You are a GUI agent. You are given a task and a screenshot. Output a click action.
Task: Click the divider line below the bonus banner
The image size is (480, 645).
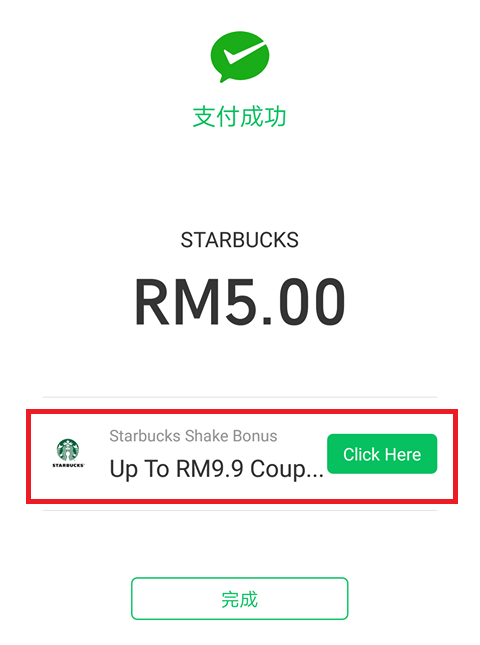click(x=240, y=510)
